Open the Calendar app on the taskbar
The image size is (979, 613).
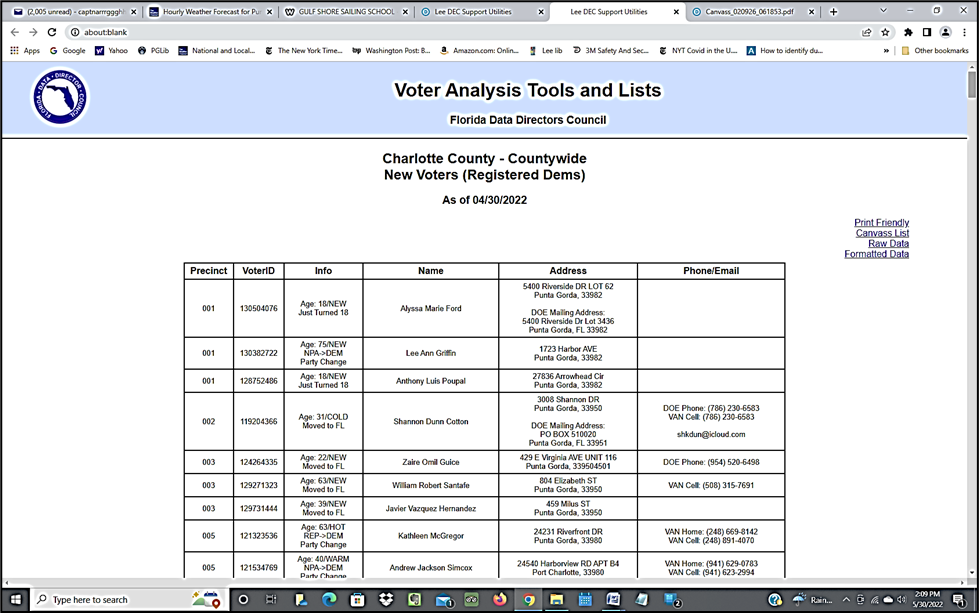click(585, 600)
